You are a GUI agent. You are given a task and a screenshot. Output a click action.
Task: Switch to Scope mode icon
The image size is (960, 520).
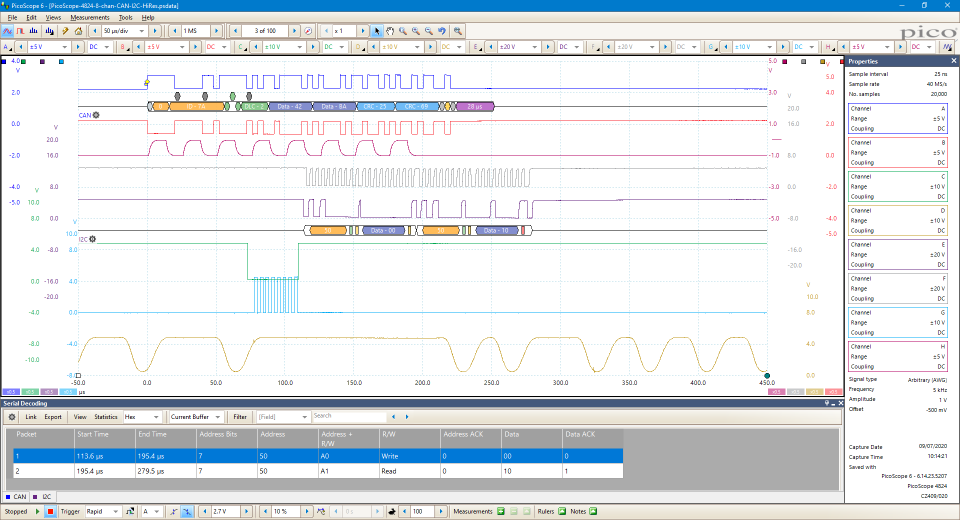point(8,31)
